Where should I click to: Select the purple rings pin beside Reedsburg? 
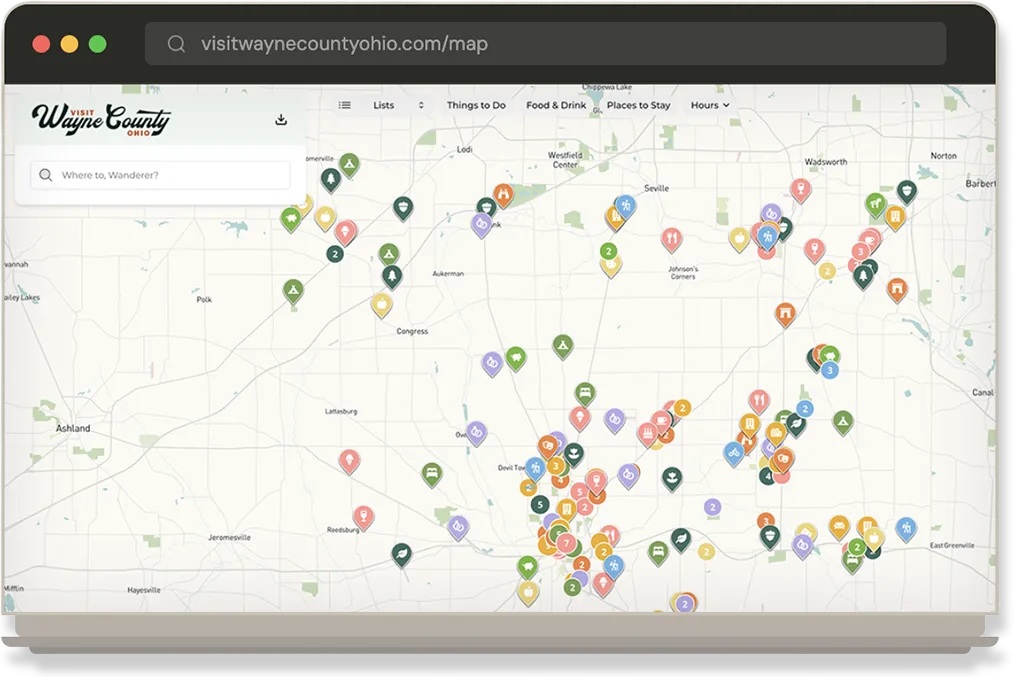coord(458,527)
